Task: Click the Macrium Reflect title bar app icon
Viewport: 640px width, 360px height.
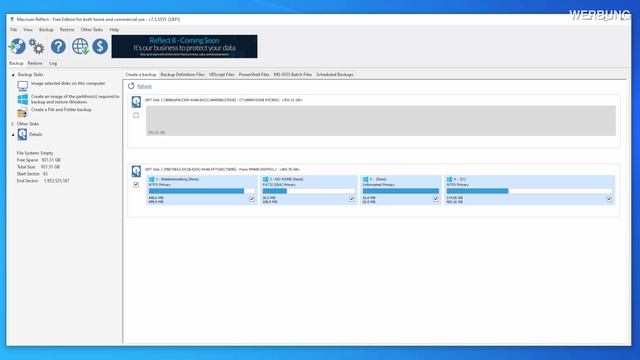Action: point(12,19)
